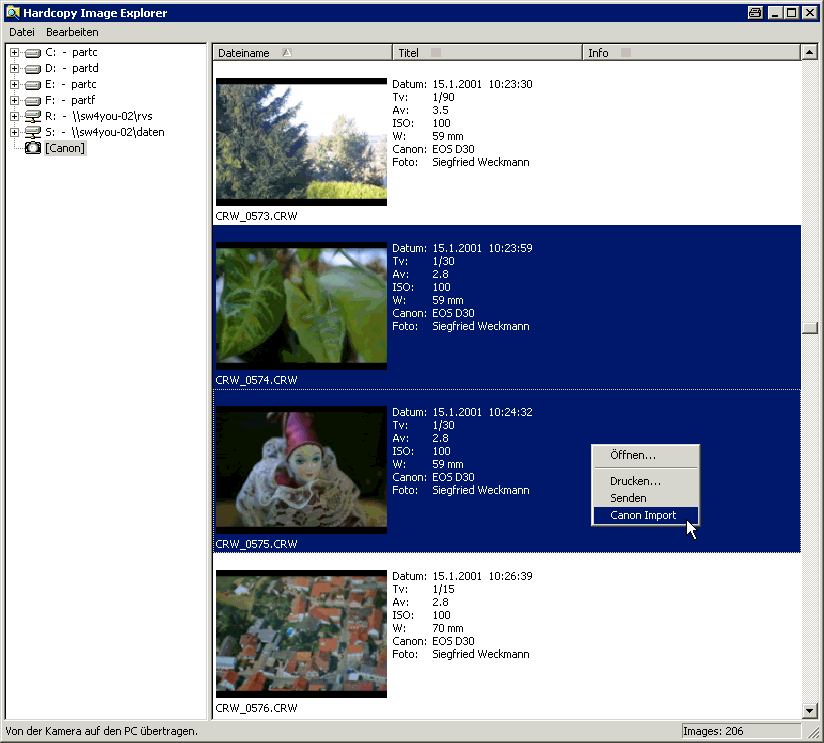Click the scroll down arrow of the list
824x743 pixels.
pyautogui.click(x=810, y=710)
